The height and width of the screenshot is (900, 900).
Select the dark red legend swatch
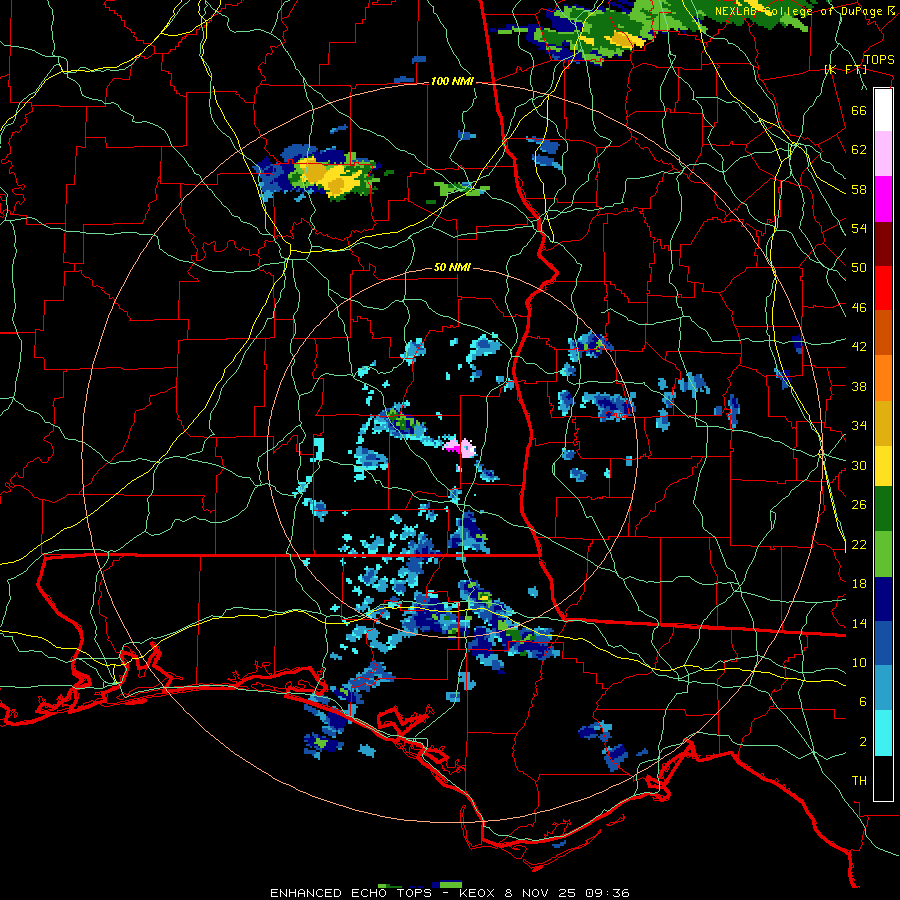(x=883, y=244)
